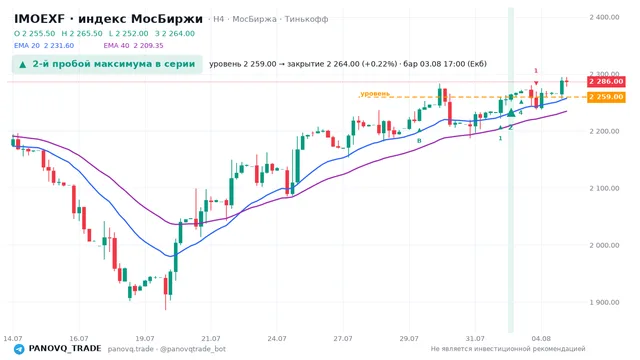Click the 04.08 date on the time axis
The width and height of the screenshot is (640, 360).
(541, 338)
